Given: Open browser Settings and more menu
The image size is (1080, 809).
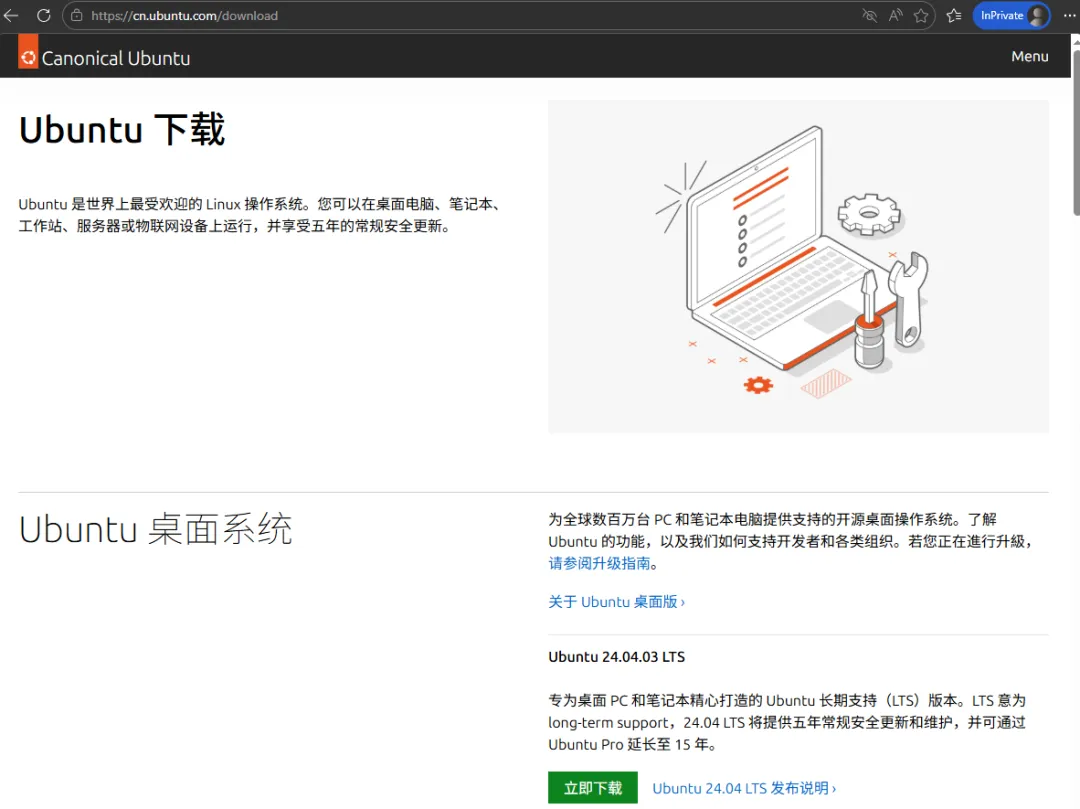Looking at the screenshot, I should pos(1069,15).
